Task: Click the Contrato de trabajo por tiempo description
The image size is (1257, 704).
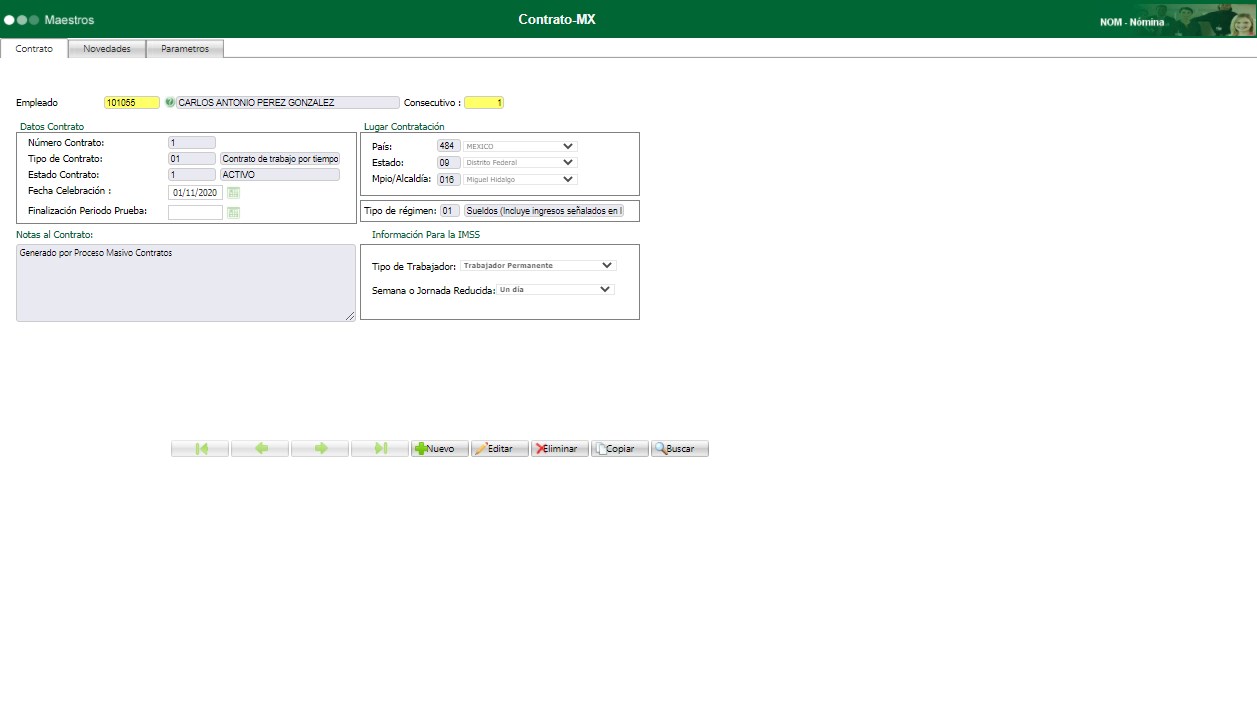Action: coord(280,158)
